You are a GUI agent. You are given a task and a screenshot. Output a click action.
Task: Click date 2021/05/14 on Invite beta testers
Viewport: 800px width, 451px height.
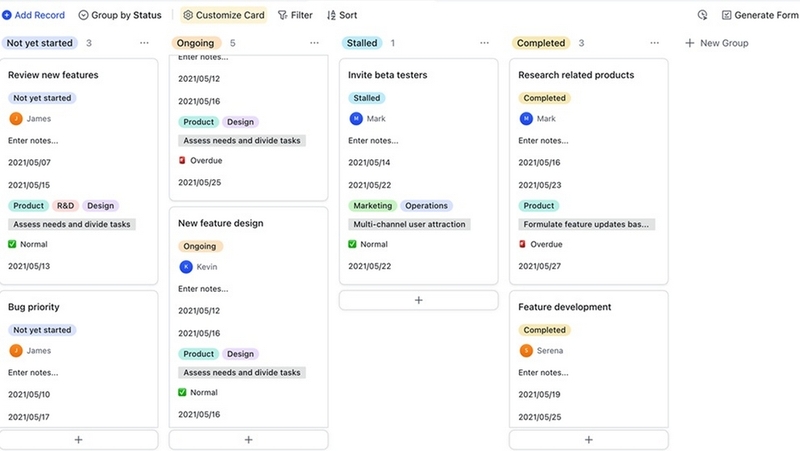[x=369, y=162]
